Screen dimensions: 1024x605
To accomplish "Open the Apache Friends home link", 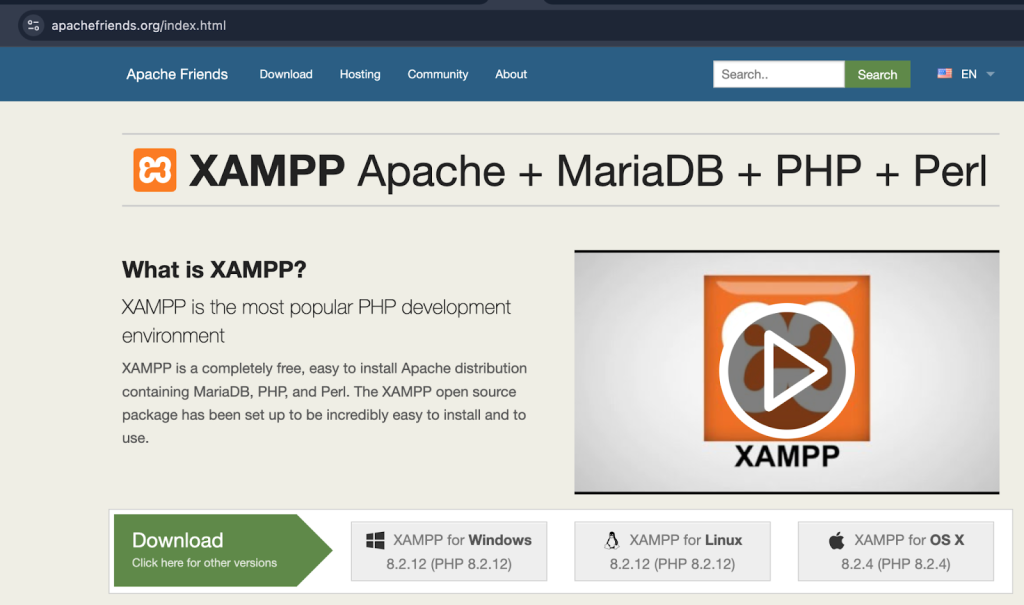I will coord(177,74).
